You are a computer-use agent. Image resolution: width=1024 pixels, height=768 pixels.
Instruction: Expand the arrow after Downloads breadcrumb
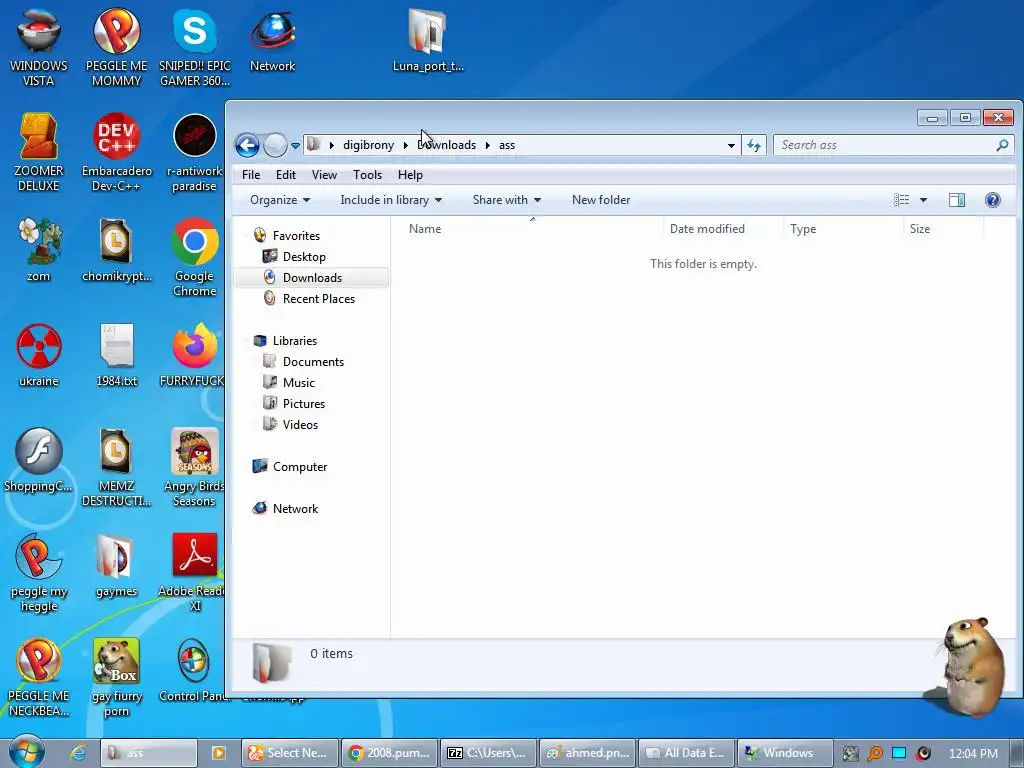tap(487, 145)
